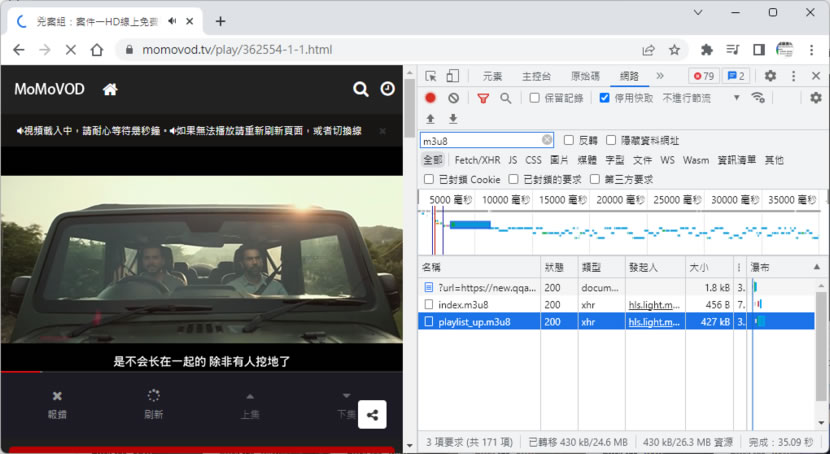Toggle DevTools device toolbar icon
The height and width of the screenshot is (454, 830).
click(x=452, y=76)
